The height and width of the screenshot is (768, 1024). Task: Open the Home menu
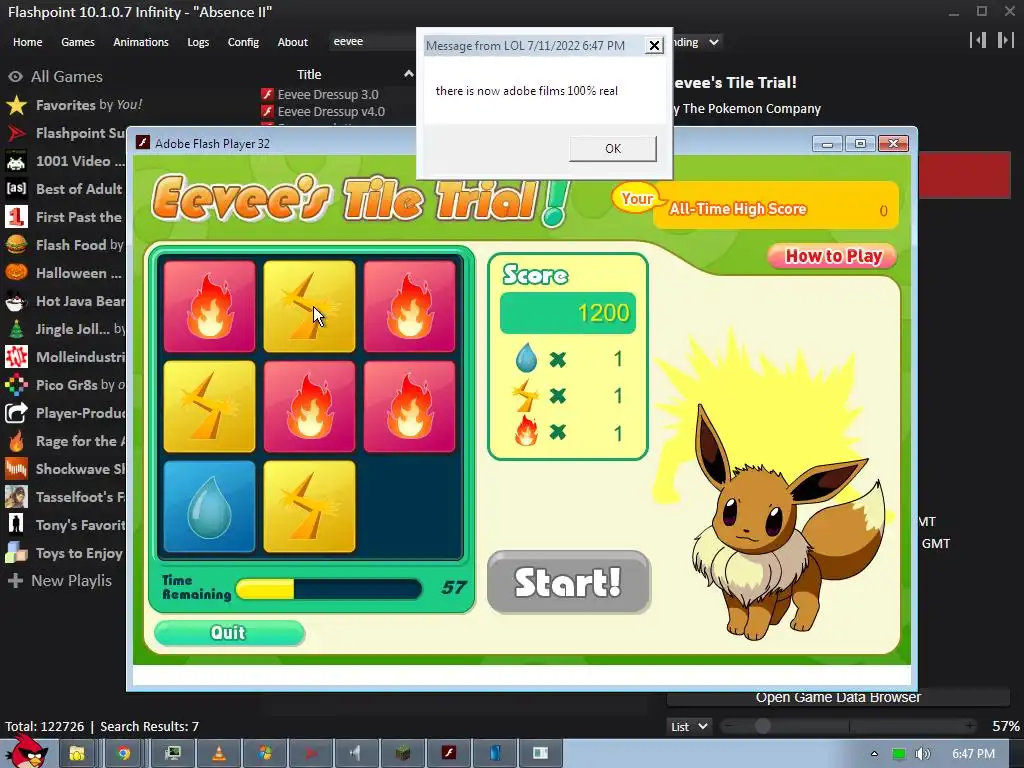click(27, 42)
